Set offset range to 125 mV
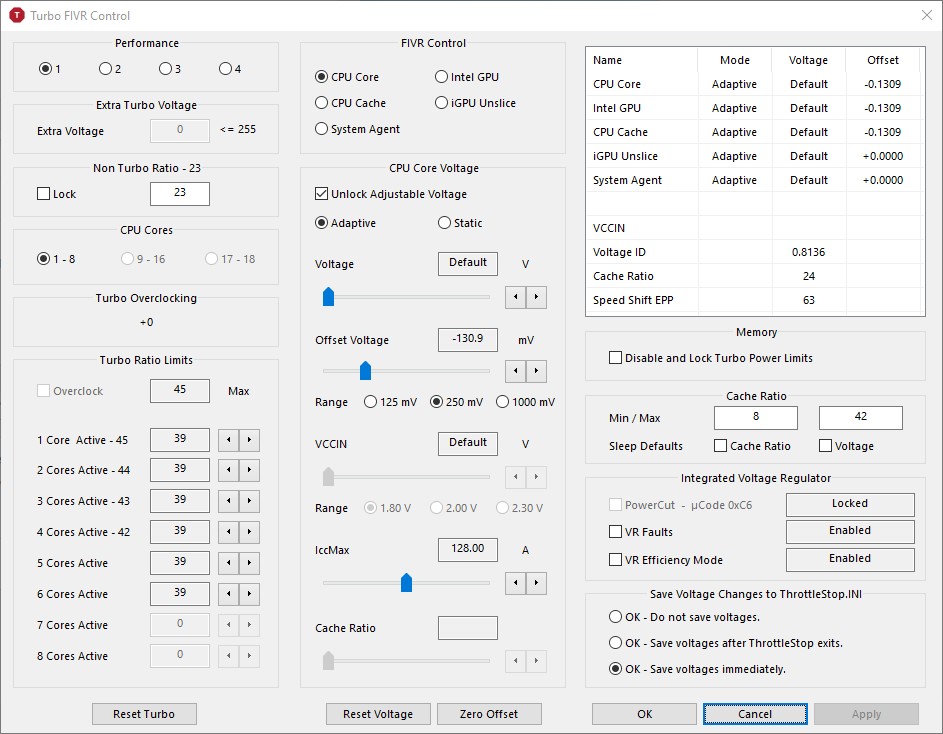This screenshot has width=943, height=734. click(390, 402)
